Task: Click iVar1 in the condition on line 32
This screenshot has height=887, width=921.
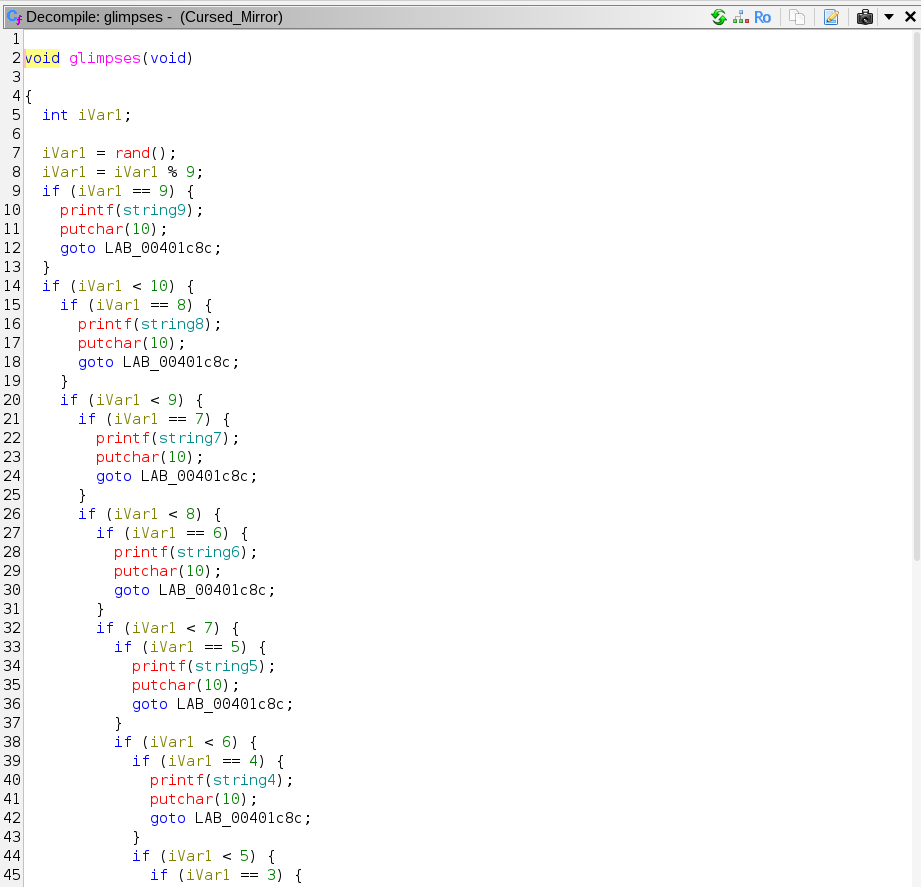Action: pyautogui.click(x=154, y=628)
